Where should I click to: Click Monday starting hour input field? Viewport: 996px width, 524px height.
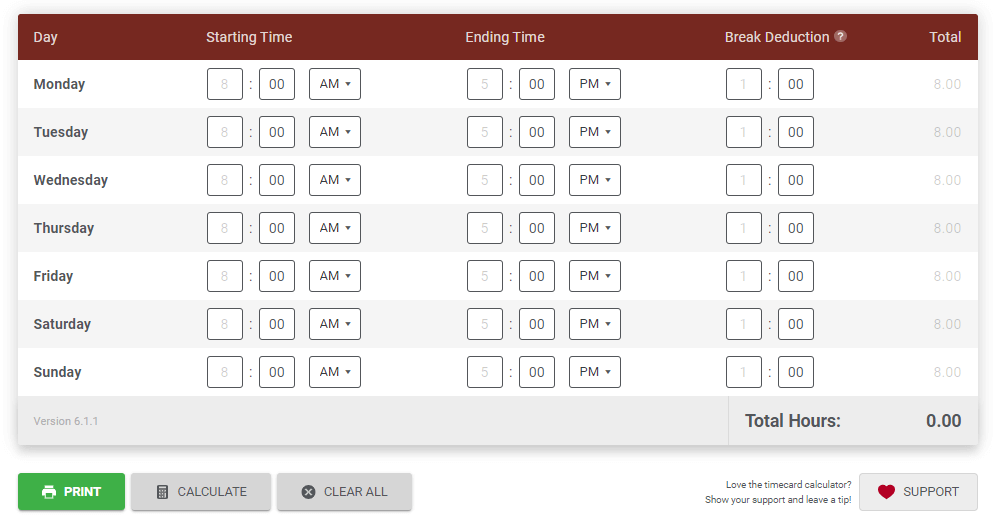point(225,84)
